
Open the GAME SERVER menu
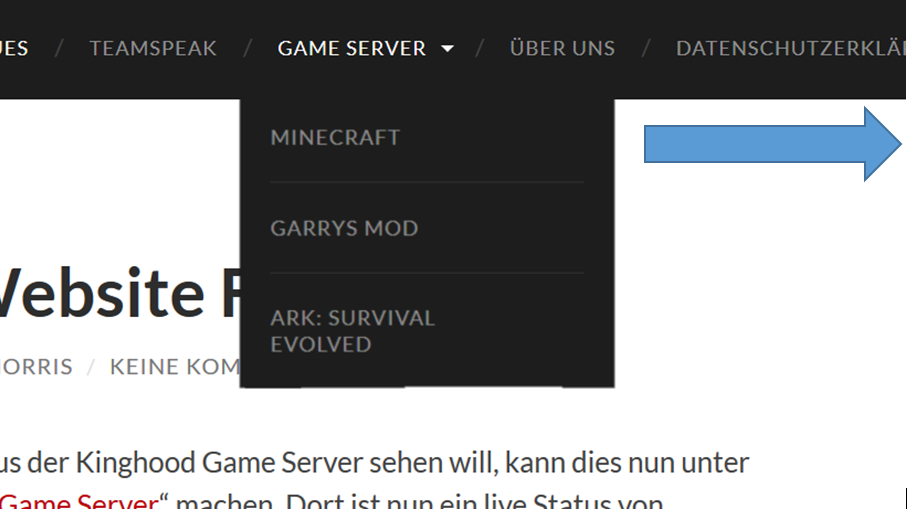tap(352, 49)
